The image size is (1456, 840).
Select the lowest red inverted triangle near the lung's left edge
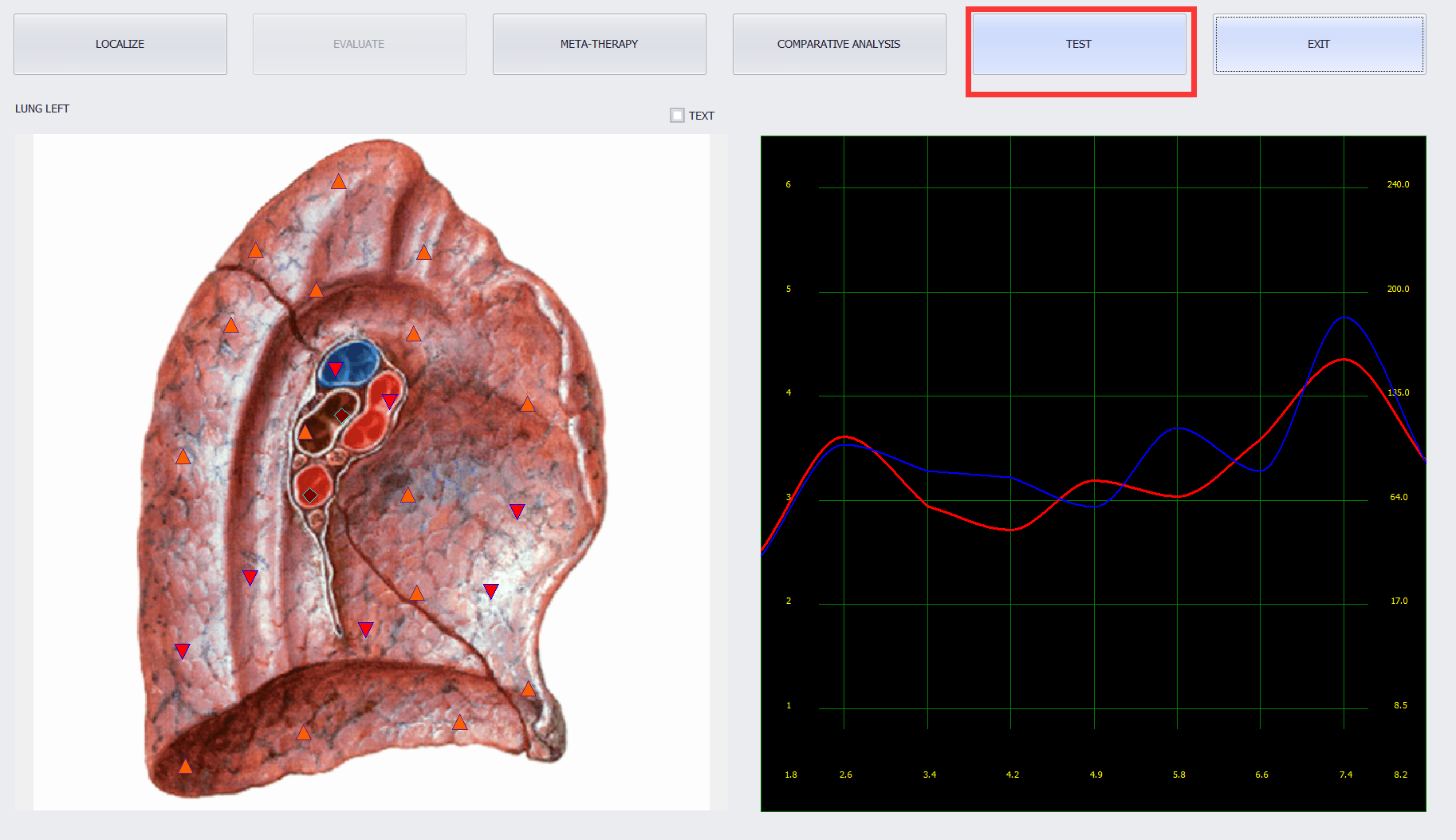point(183,652)
